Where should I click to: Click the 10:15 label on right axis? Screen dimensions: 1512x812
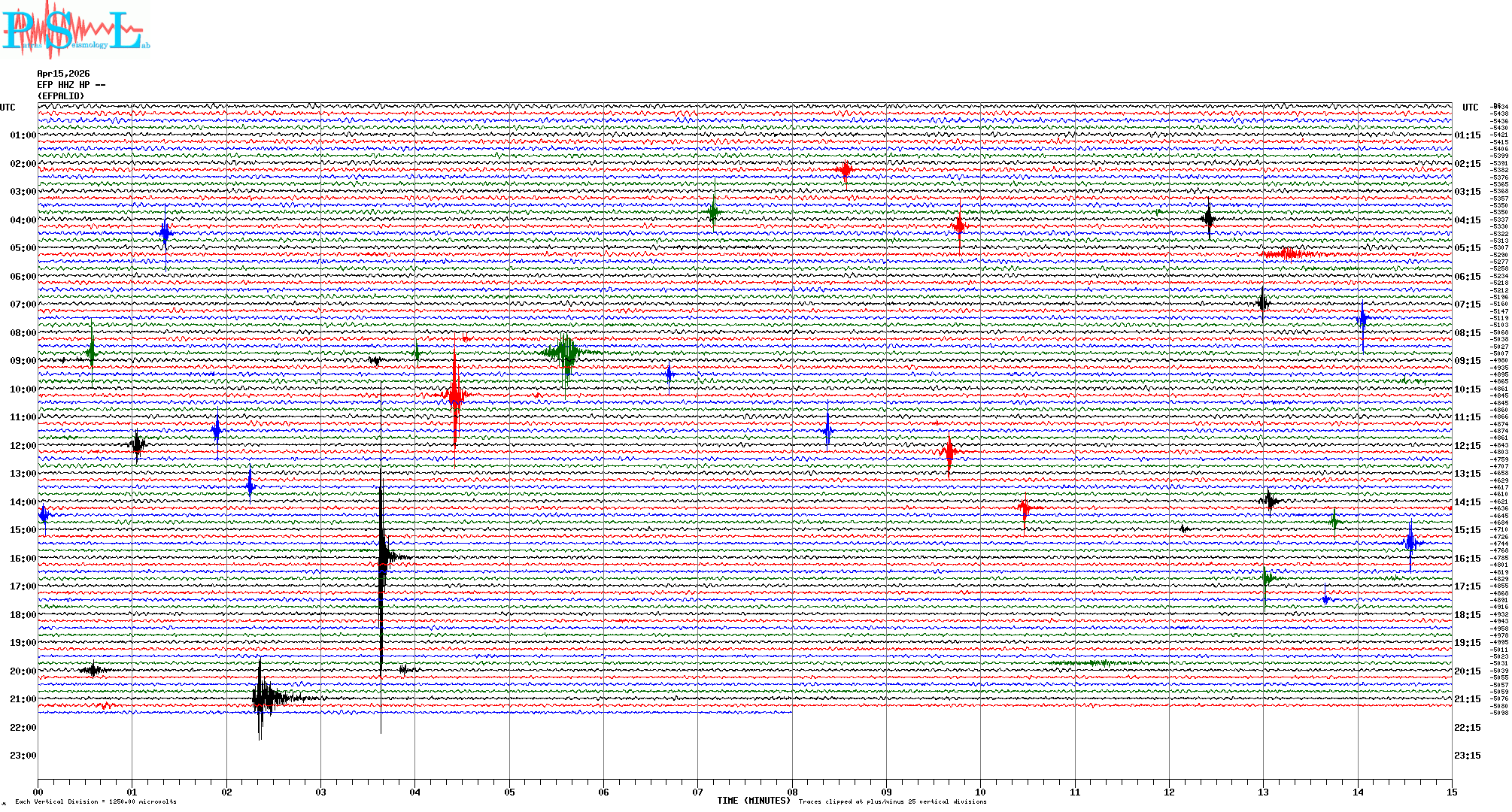point(1467,389)
